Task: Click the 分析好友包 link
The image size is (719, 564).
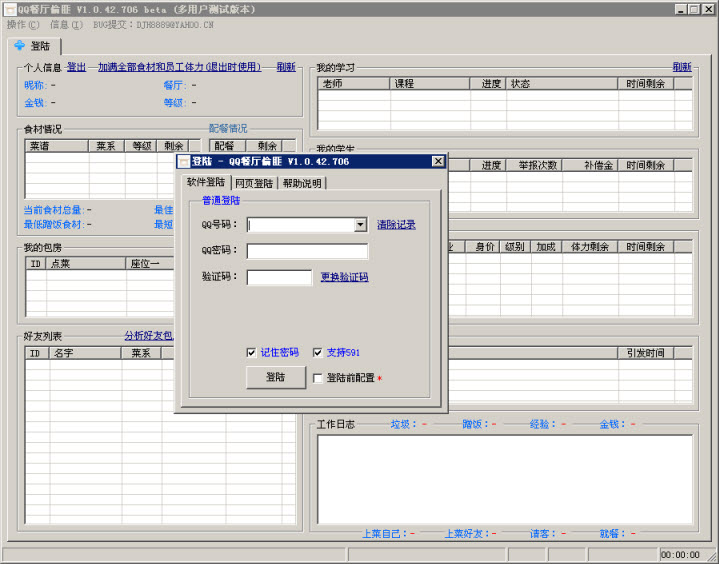Action: [x=149, y=336]
